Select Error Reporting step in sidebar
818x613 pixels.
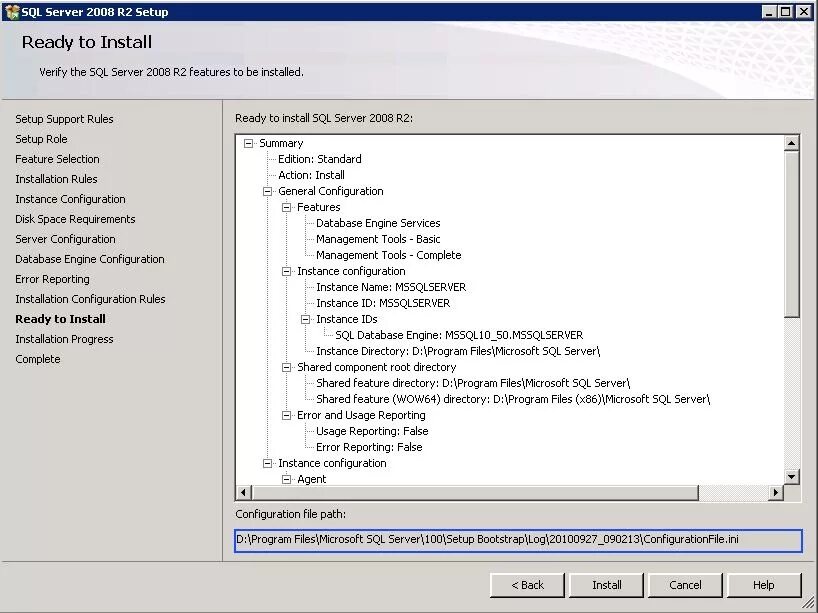pos(52,279)
